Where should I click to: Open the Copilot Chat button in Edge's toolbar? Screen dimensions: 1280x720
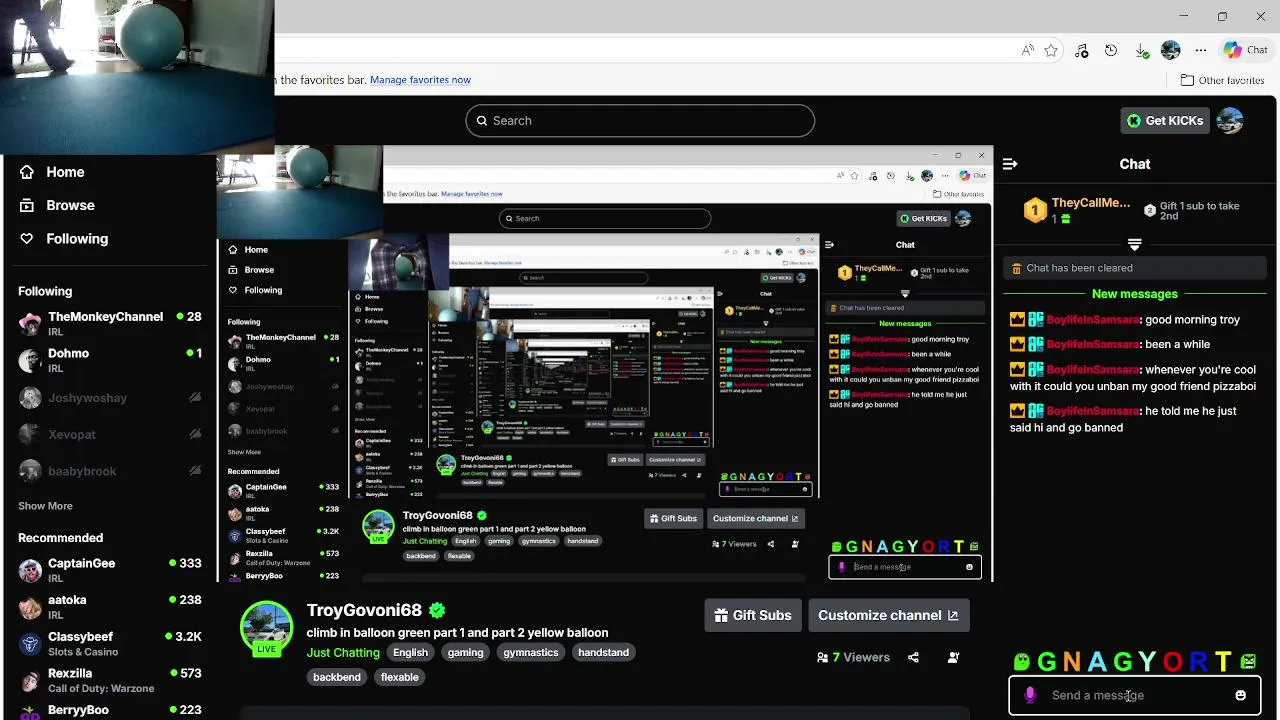click(1246, 50)
